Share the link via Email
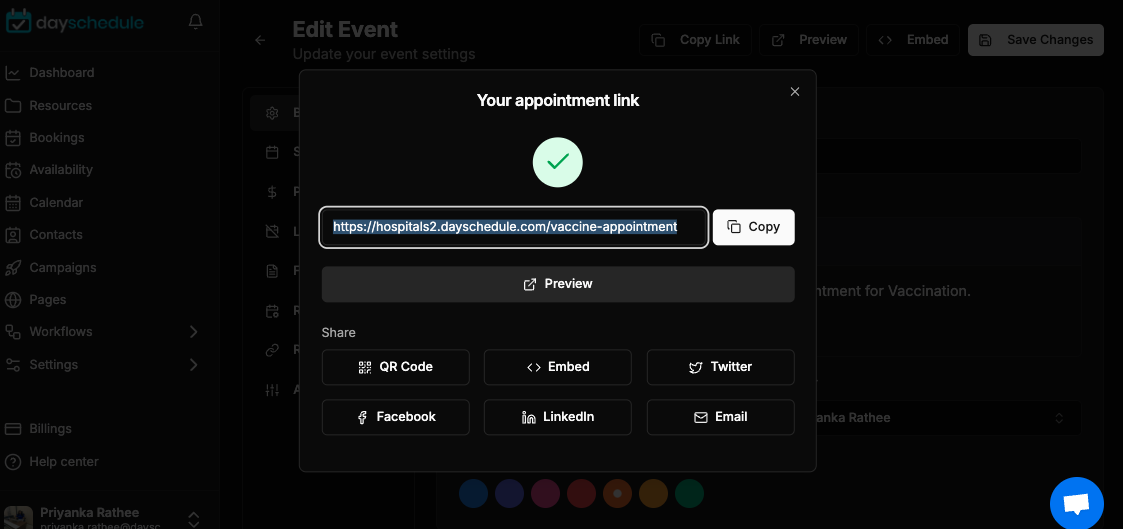 click(x=720, y=417)
